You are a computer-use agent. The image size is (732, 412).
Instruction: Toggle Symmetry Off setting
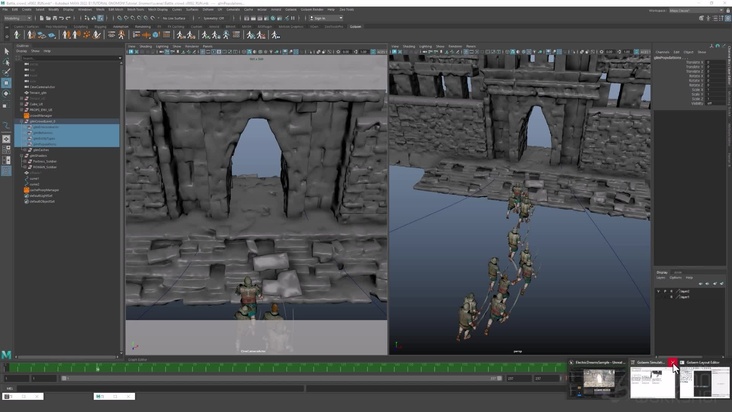pos(214,18)
